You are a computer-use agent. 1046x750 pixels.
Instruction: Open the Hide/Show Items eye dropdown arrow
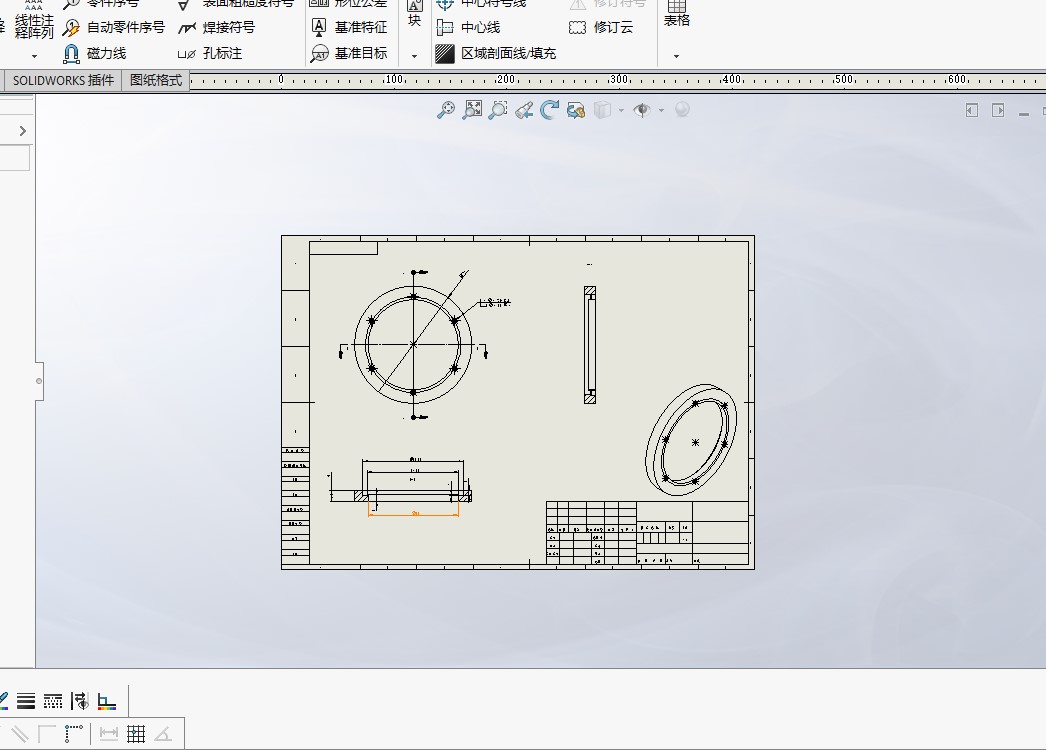click(x=661, y=110)
